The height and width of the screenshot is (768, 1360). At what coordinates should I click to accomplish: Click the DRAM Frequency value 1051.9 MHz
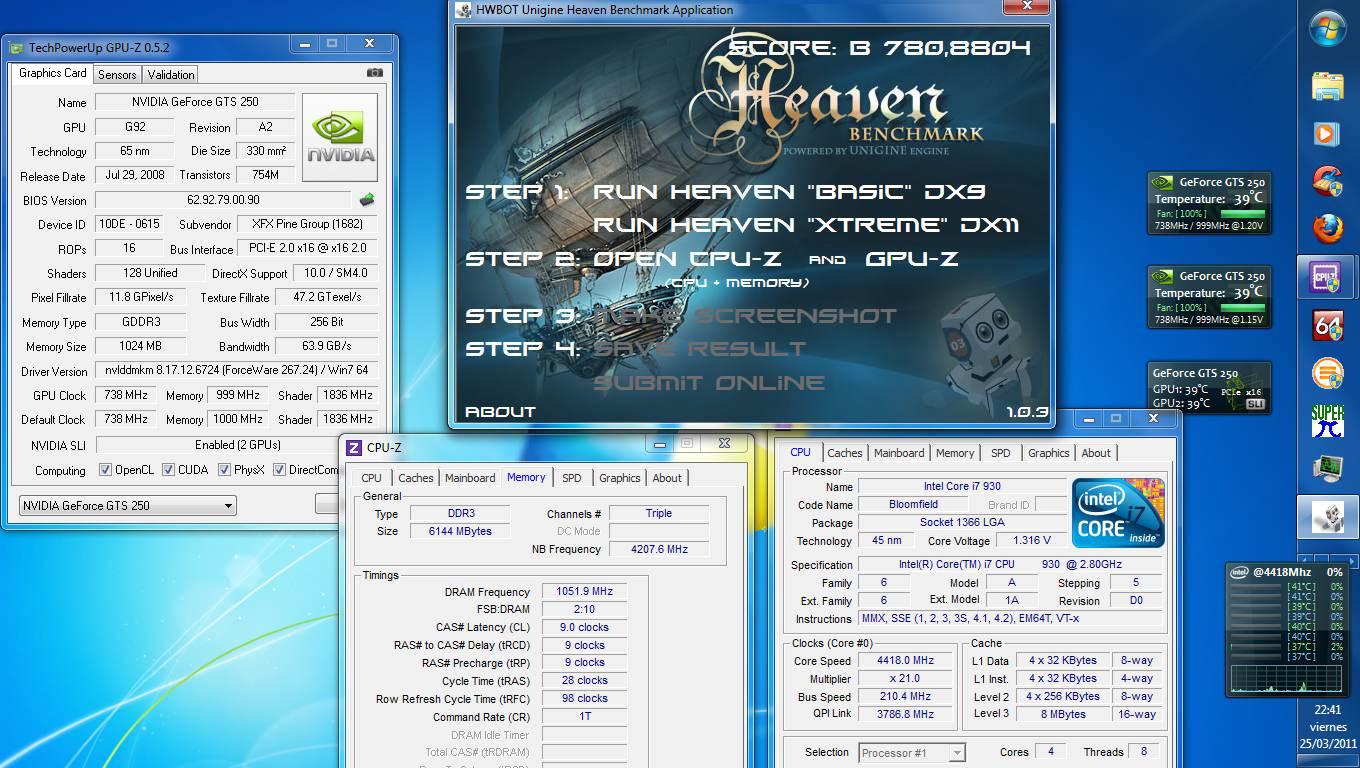tap(585, 591)
